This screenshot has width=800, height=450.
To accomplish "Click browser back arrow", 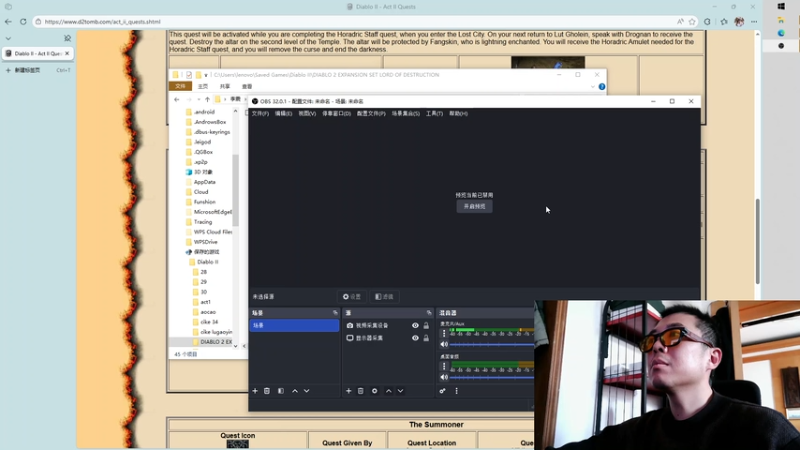I will coord(8,21).
